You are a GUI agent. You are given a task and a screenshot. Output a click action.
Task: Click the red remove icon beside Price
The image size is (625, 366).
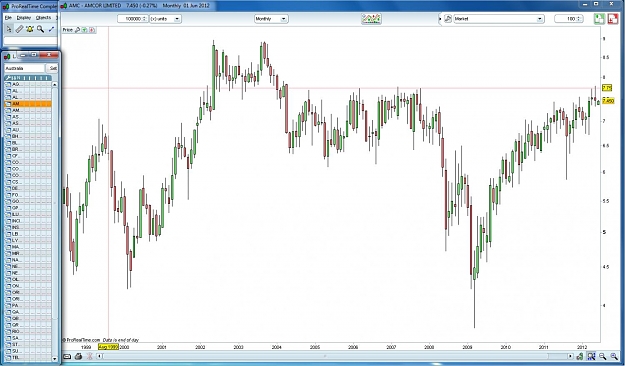pos(92,30)
